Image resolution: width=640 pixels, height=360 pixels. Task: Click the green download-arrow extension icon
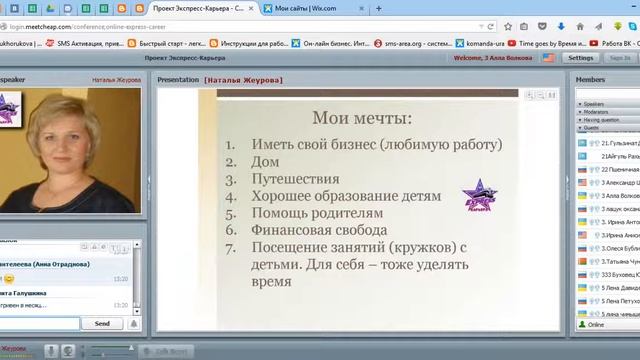[x=618, y=27]
